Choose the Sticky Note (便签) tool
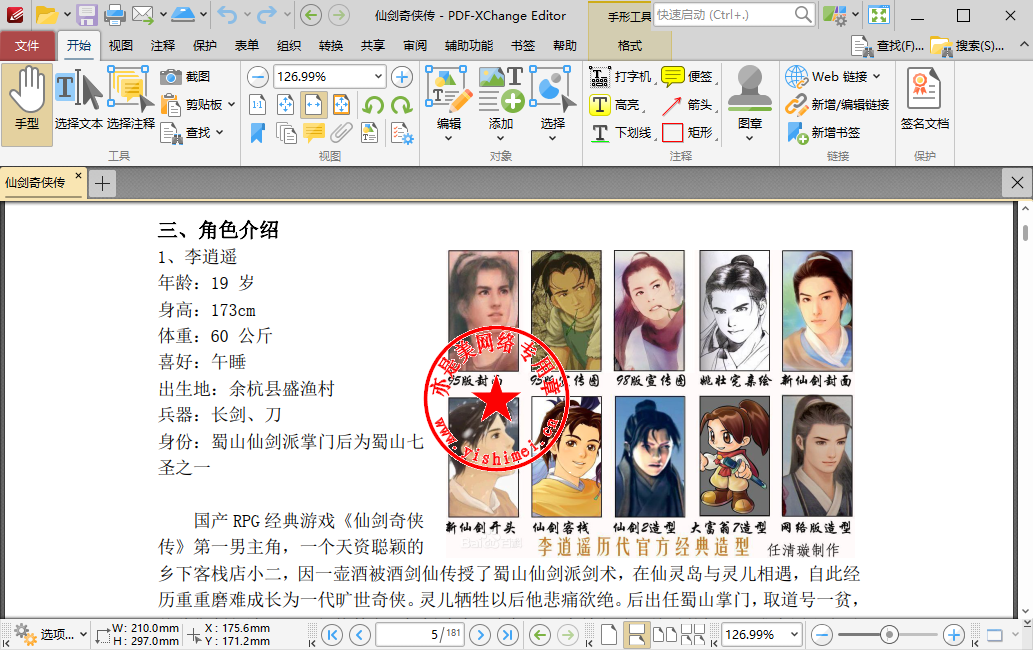Screen dimensions: 1033x650 point(687,77)
